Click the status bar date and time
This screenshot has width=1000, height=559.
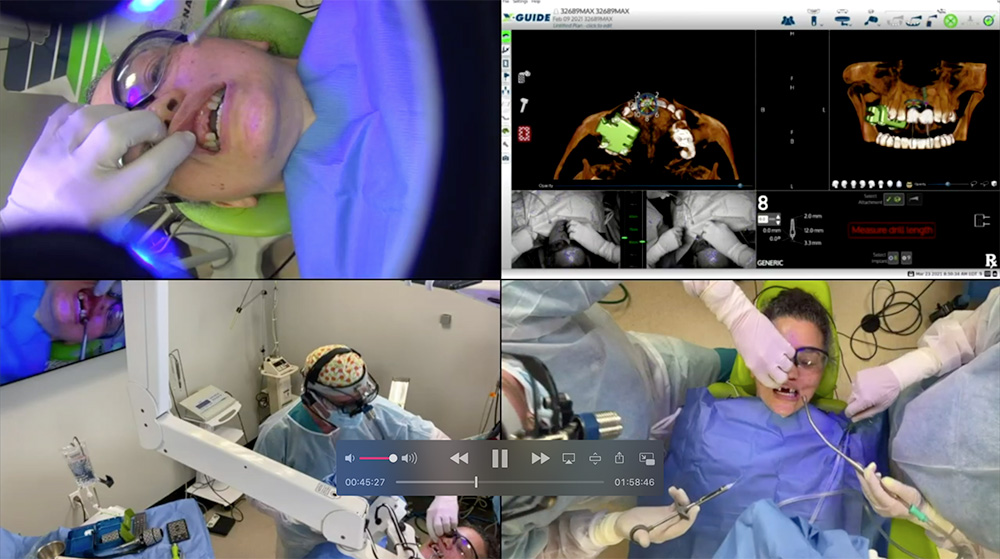click(946, 273)
